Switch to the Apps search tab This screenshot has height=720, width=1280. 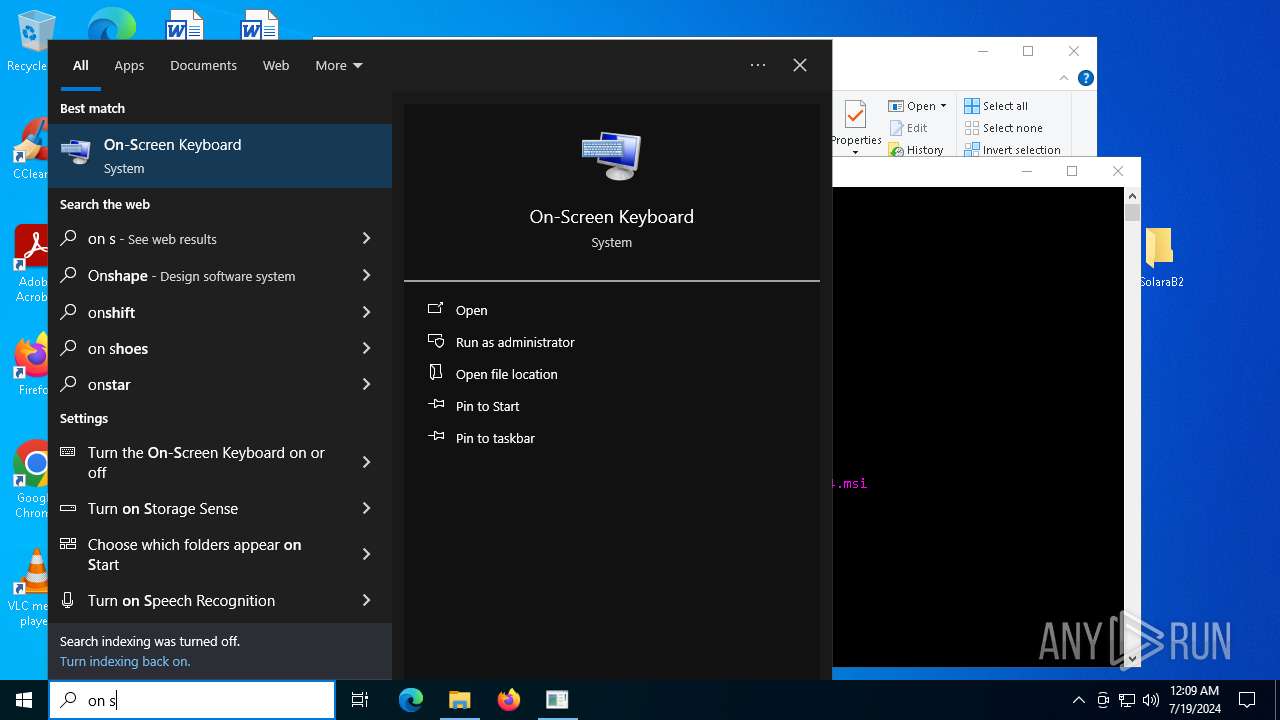(x=129, y=65)
